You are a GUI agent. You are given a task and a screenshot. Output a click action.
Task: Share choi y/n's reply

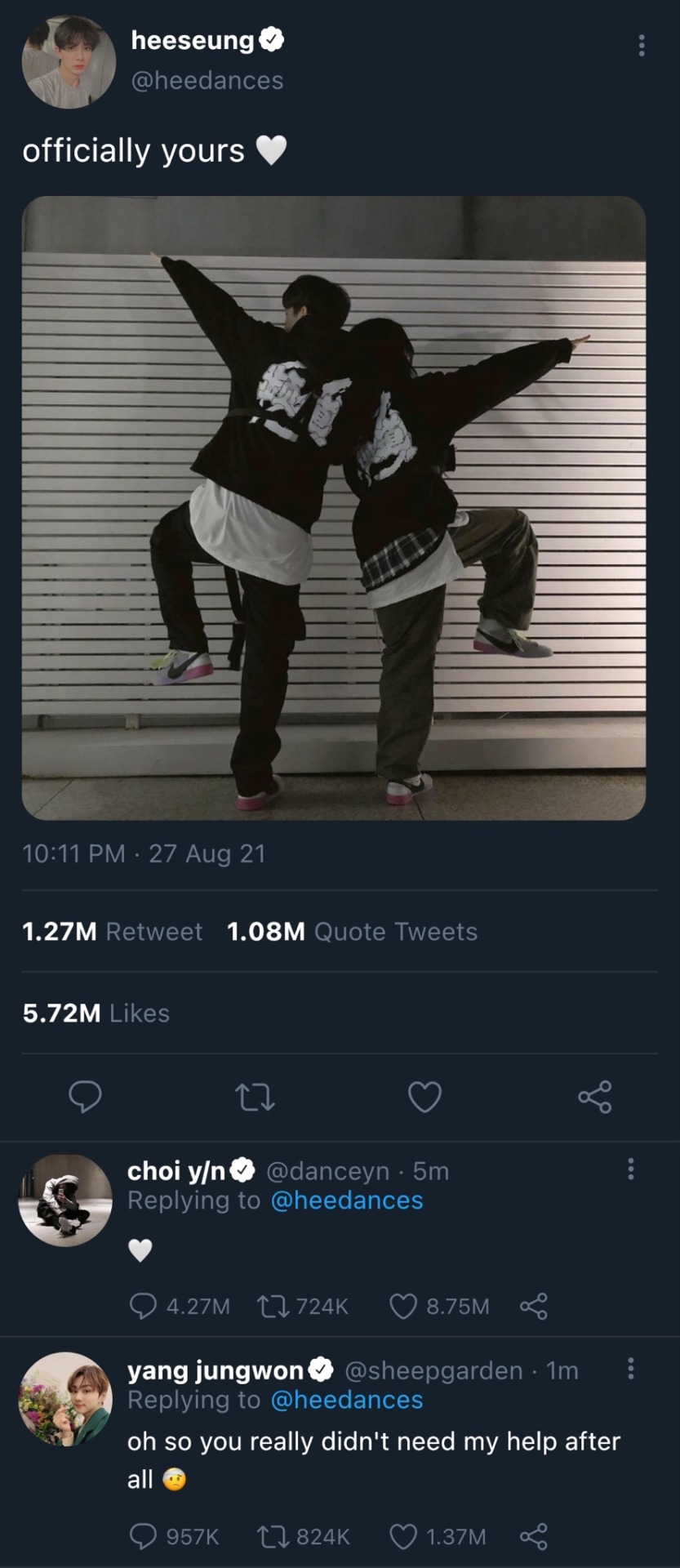534,1307
